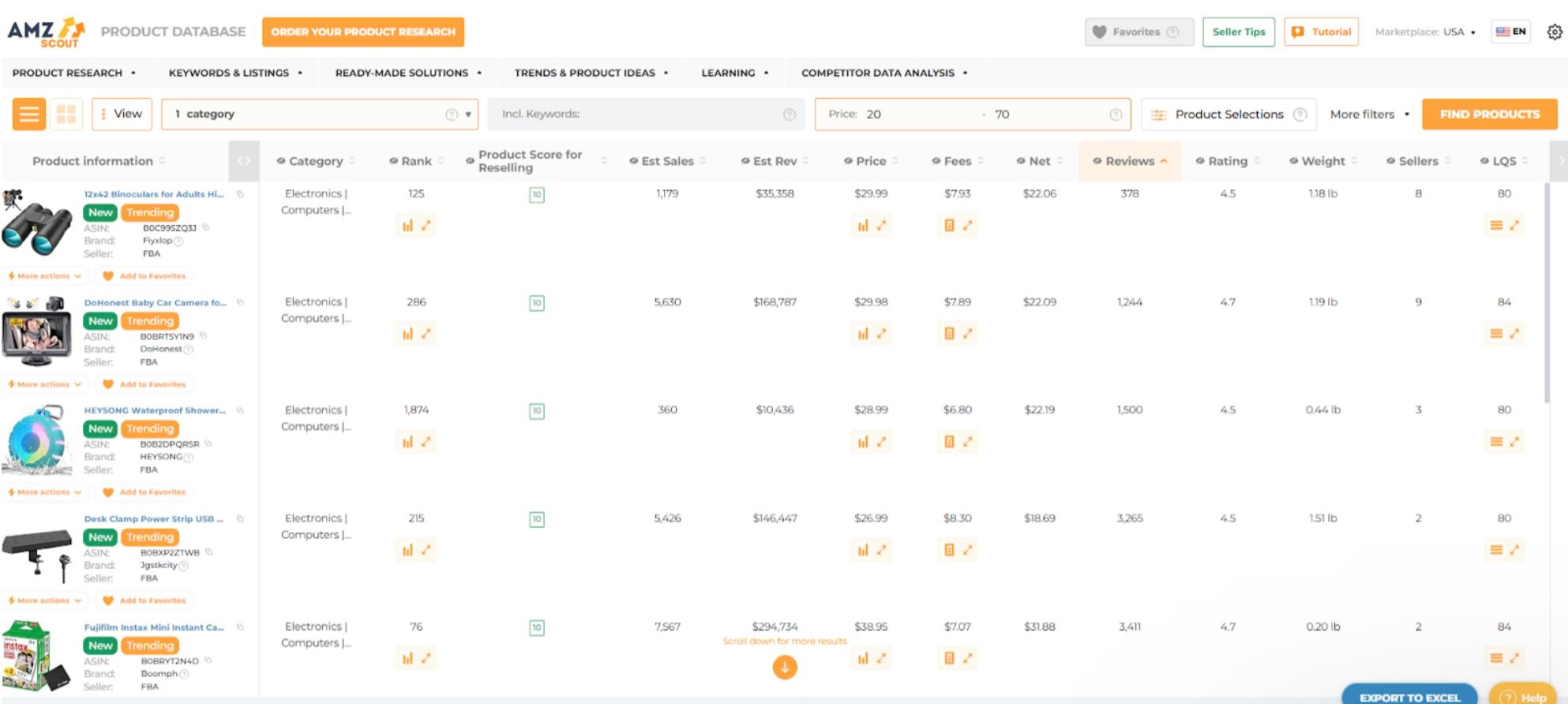
Task: Click price filter help question icon
Action: tap(1116, 114)
